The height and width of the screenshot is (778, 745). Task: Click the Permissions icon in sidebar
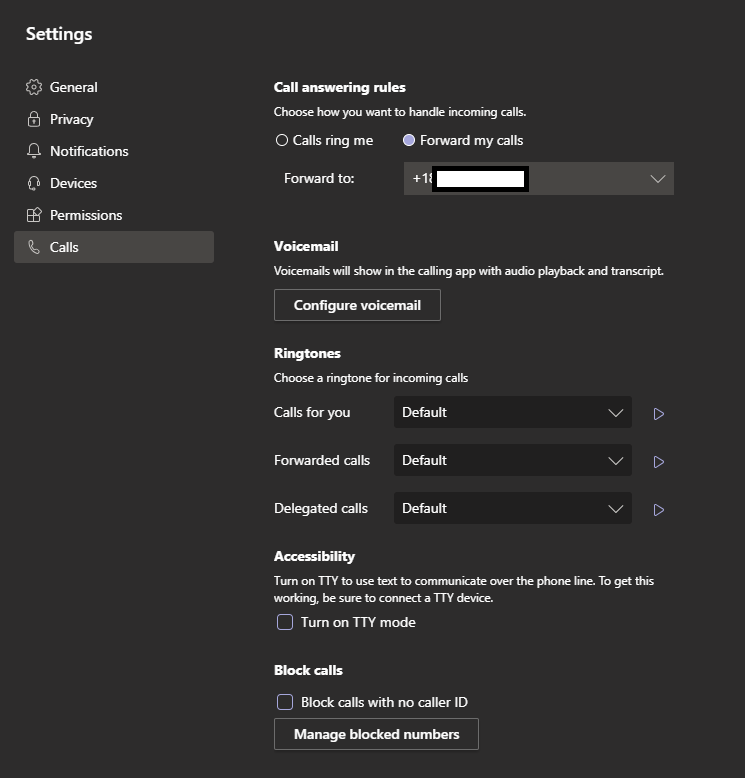34,215
